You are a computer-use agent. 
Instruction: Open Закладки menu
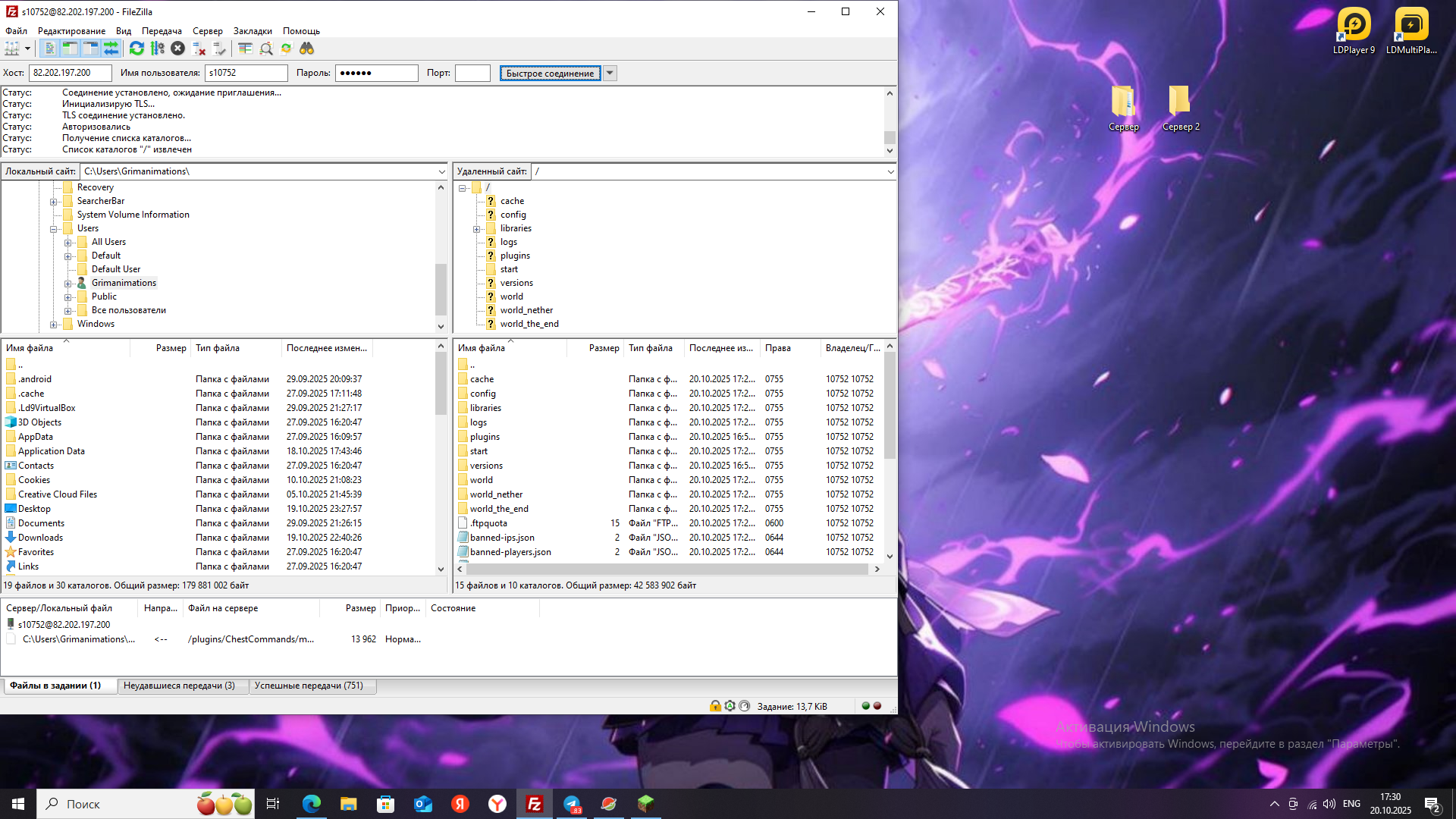[x=253, y=31]
